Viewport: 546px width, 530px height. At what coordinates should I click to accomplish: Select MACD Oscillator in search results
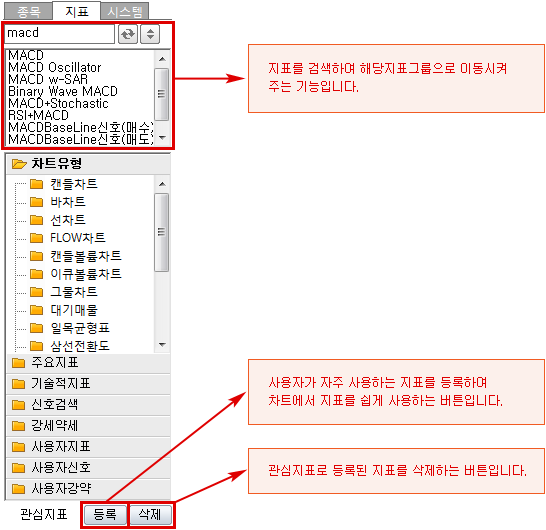[55, 67]
